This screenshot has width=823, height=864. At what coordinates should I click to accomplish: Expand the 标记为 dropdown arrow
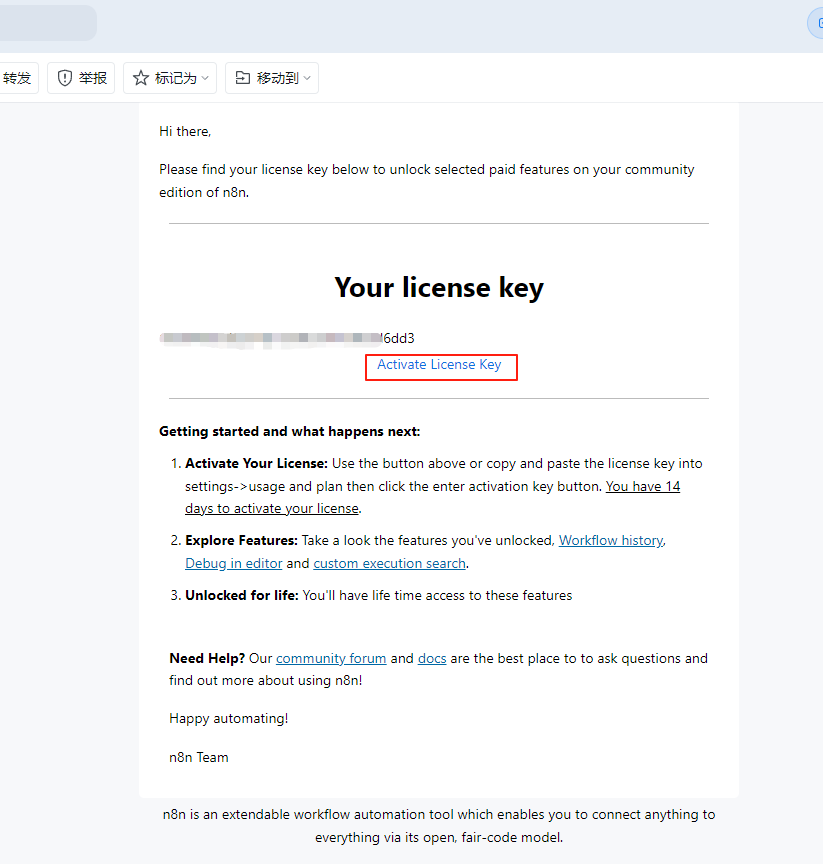[205, 78]
